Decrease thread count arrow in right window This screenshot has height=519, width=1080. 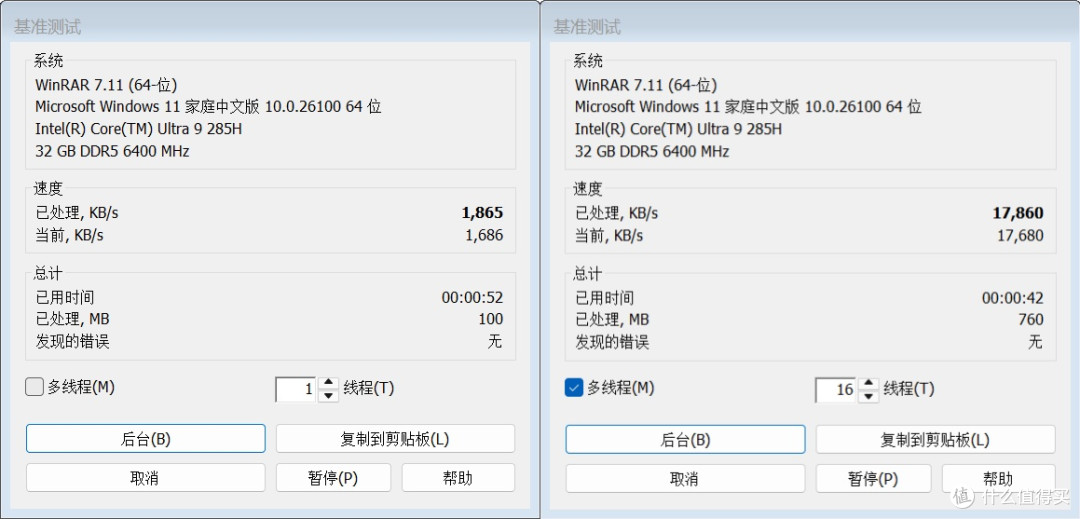click(869, 396)
